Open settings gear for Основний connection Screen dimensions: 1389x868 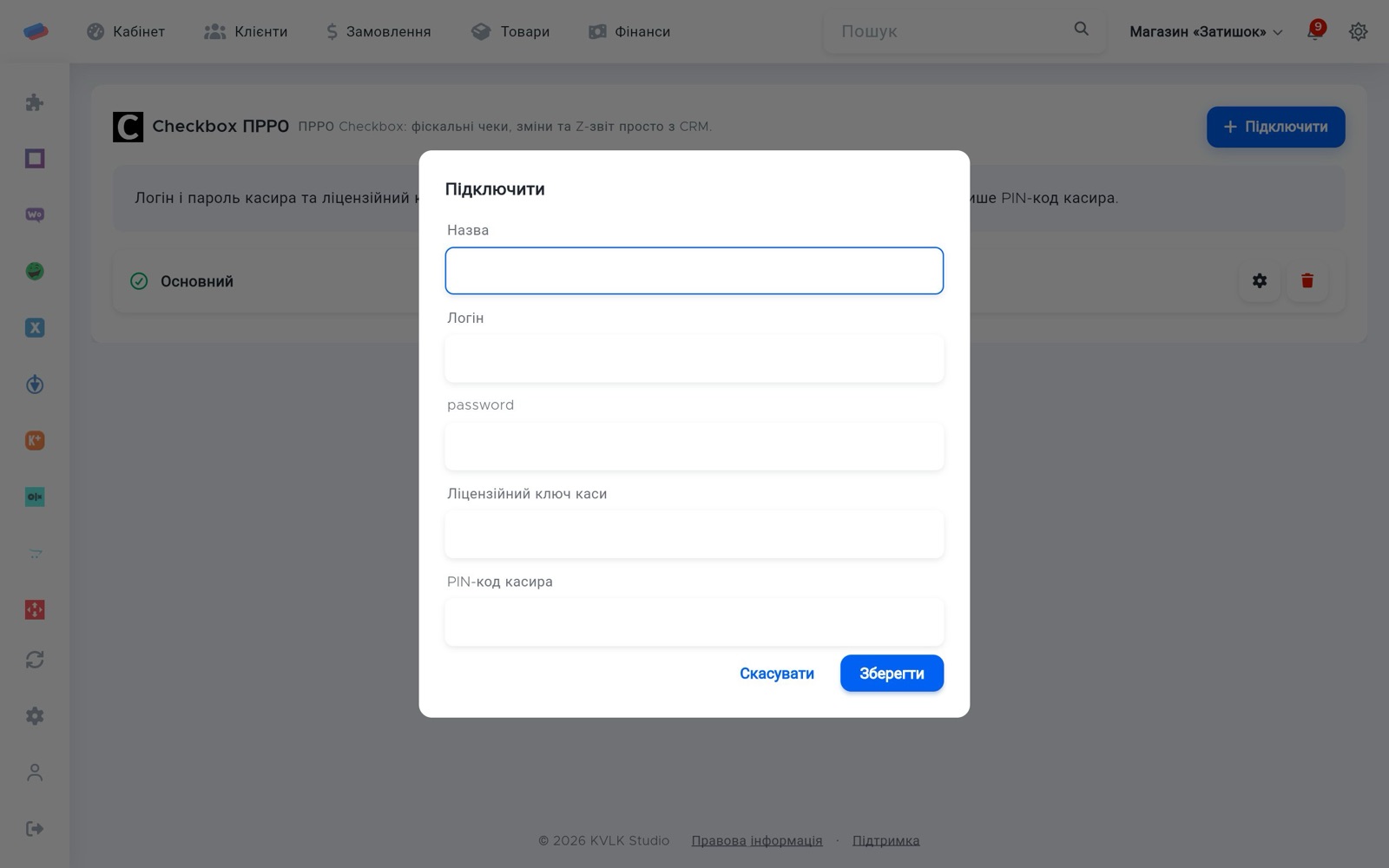click(1260, 281)
